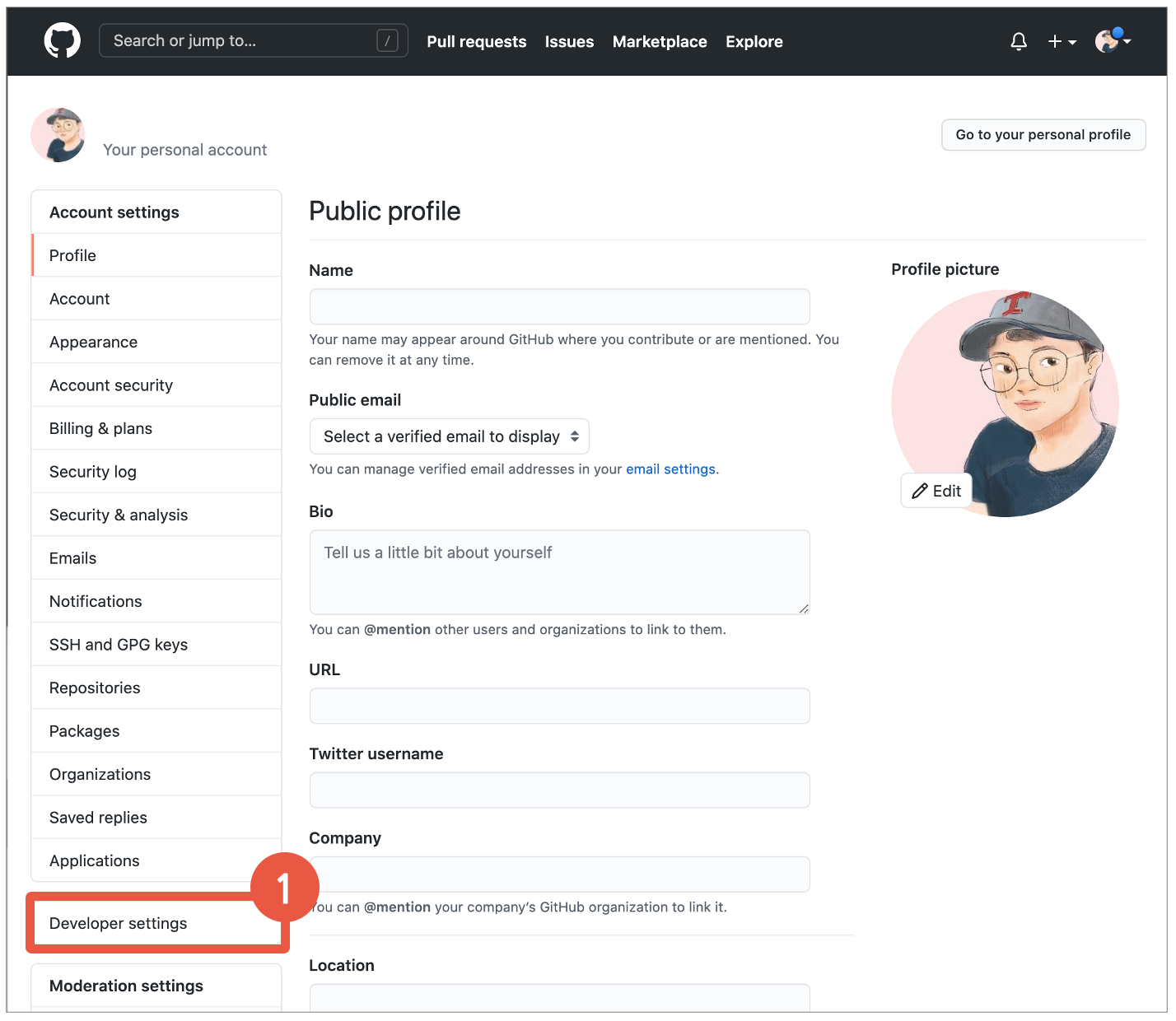Click the slash shortcut key icon

pos(387,40)
